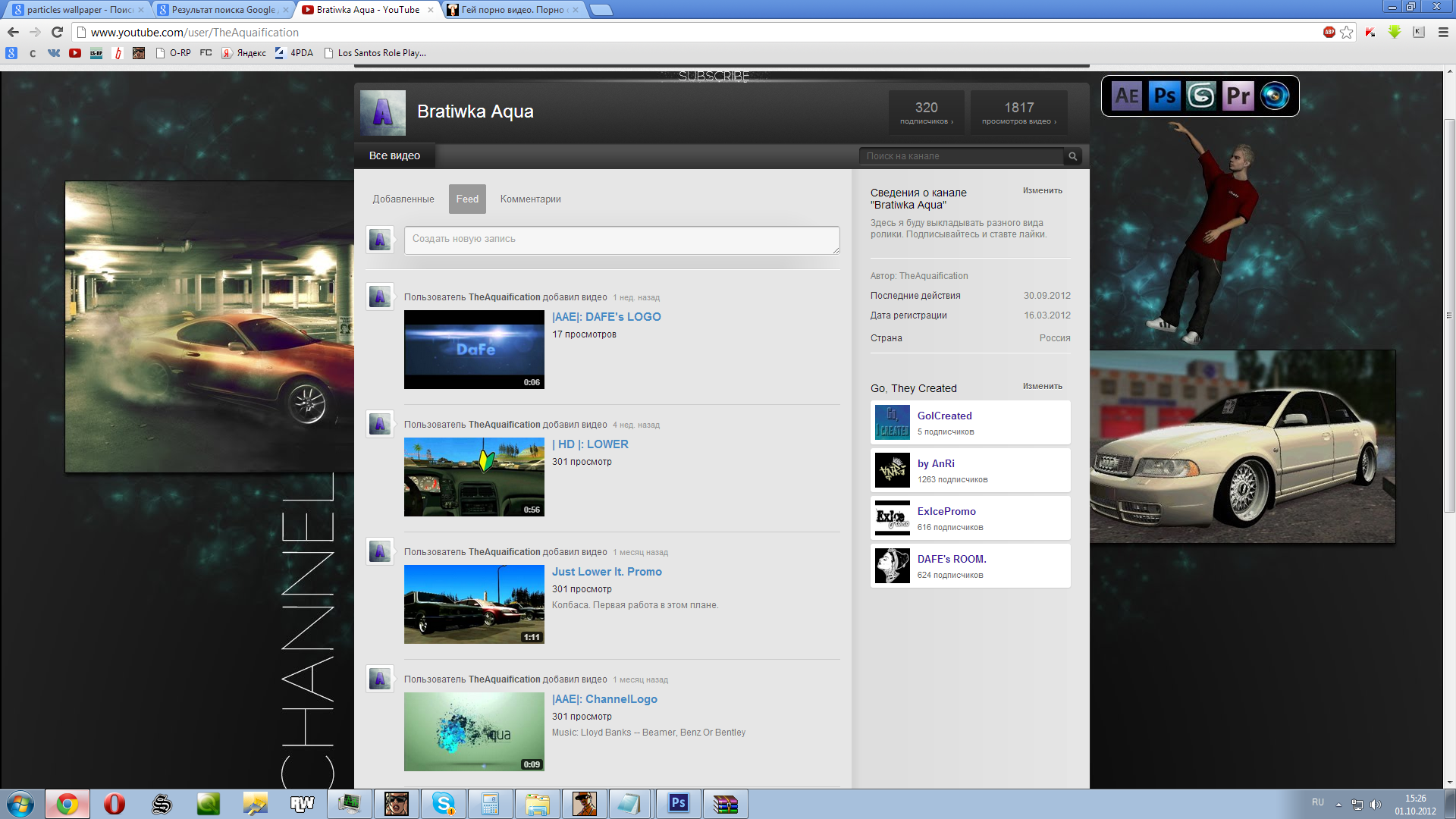
Task: Click the Поиск на канале search field
Action: 961,156
